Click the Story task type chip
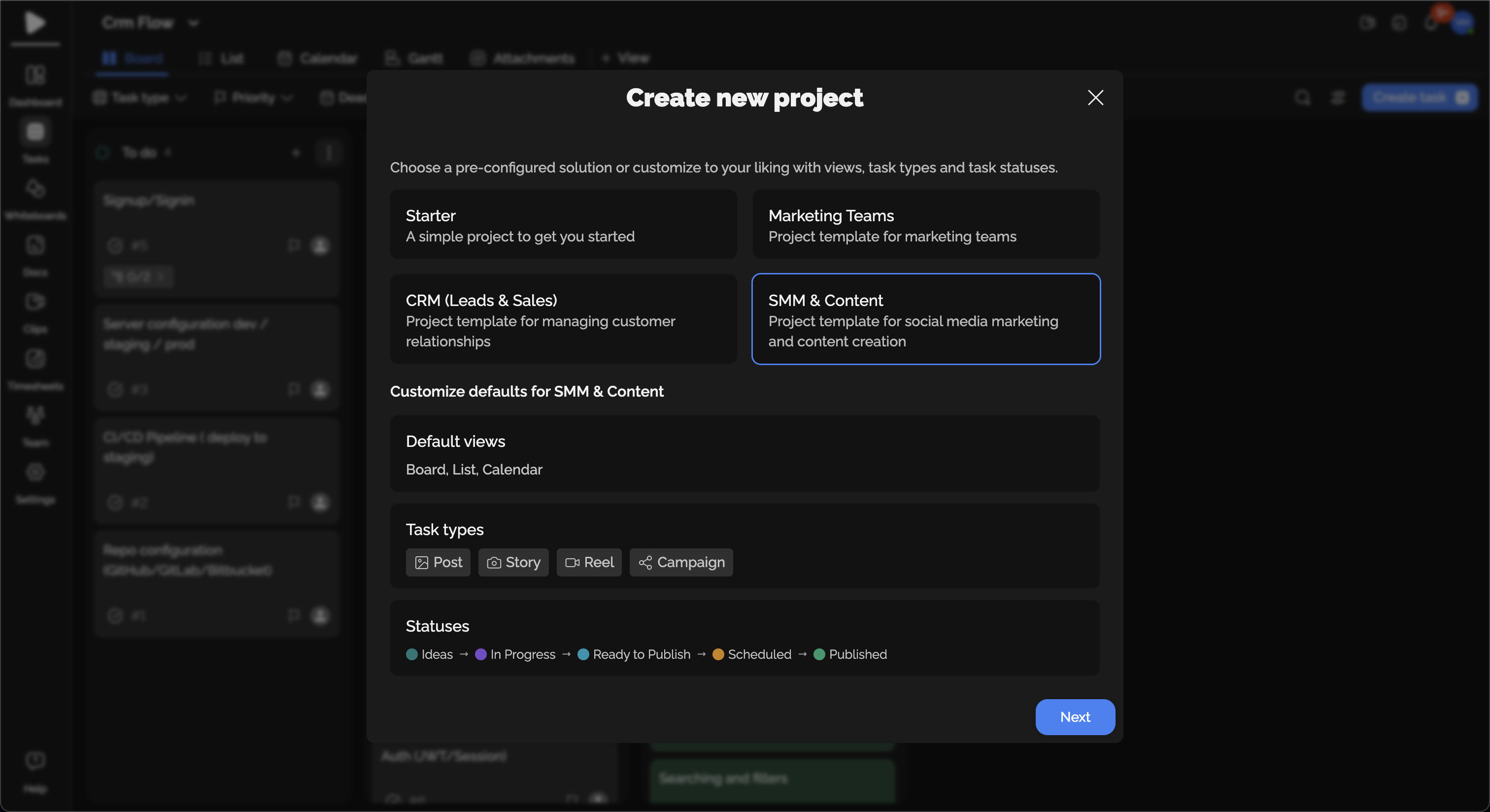This screenshot has width=1490, height=812. tap(513, 562)
